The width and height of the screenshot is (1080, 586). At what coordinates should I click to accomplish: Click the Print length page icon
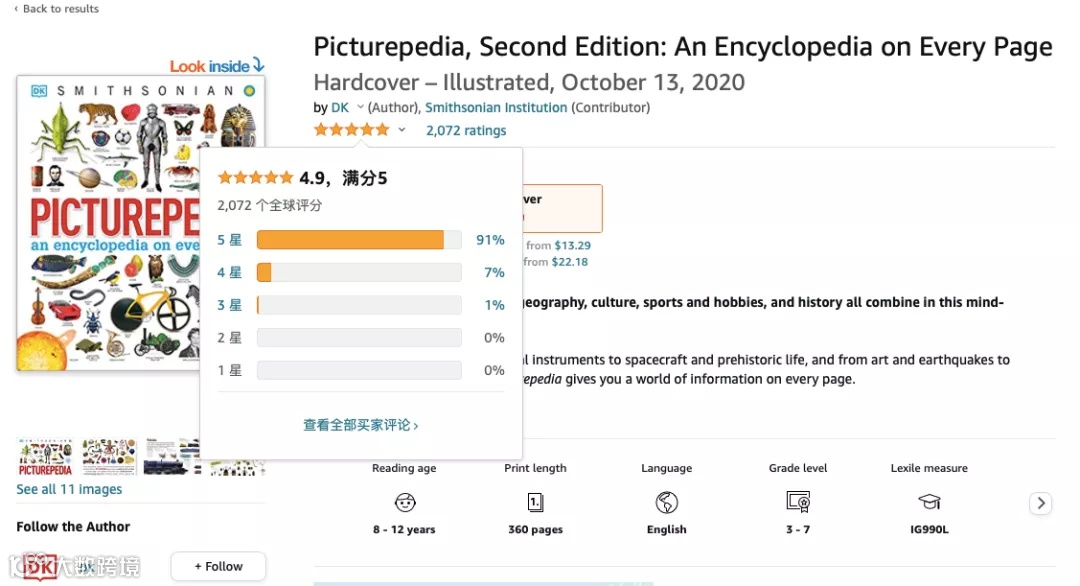click(x=535, y=502)
